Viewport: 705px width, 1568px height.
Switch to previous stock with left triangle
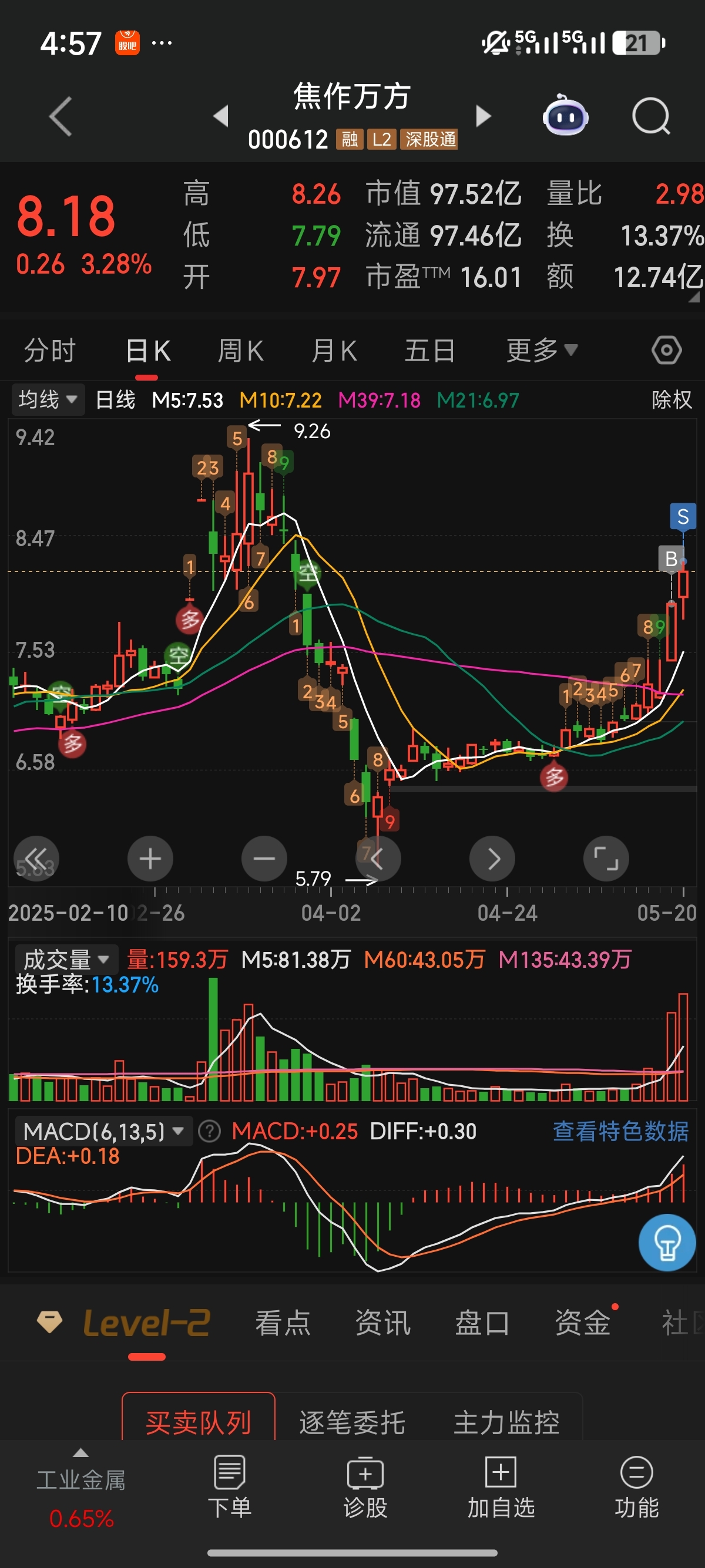pyautogui.click(x=221, y=116)
